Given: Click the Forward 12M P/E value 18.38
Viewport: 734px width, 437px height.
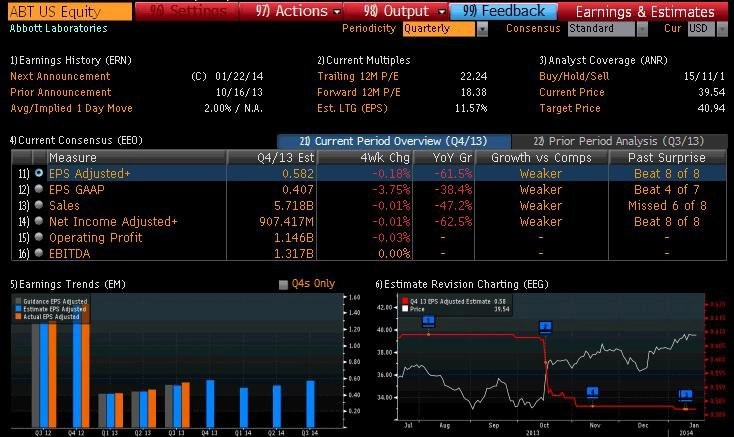Looking at the screenshot, I should click(x=473, y=92).
